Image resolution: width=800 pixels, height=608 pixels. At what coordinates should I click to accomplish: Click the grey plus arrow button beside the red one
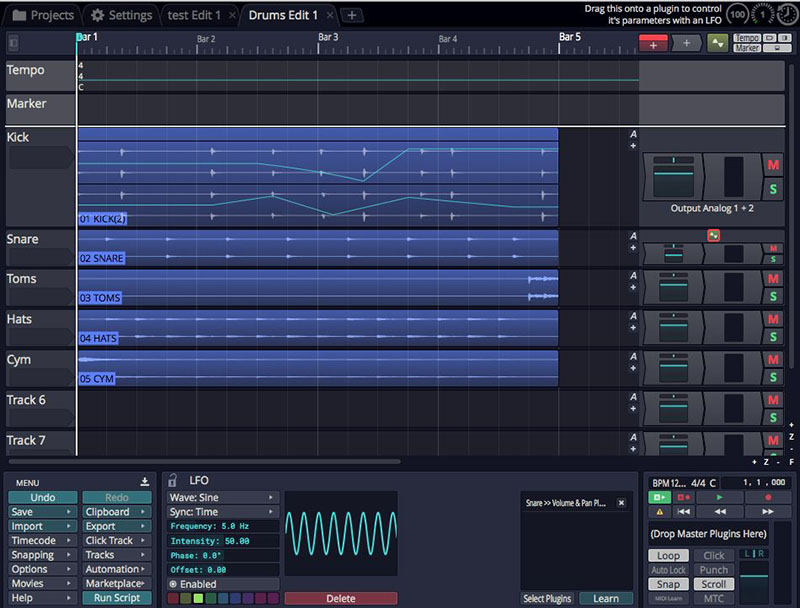686,43
